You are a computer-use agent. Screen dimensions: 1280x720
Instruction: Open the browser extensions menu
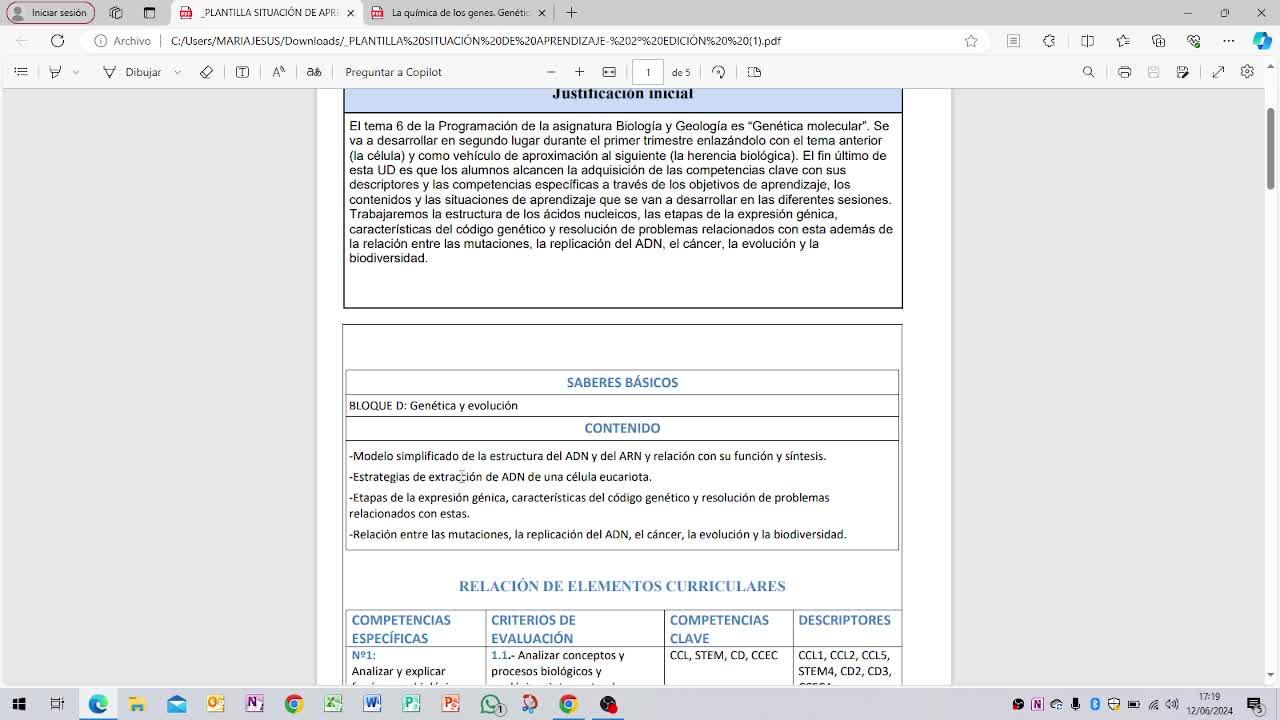pos(1049,41)
